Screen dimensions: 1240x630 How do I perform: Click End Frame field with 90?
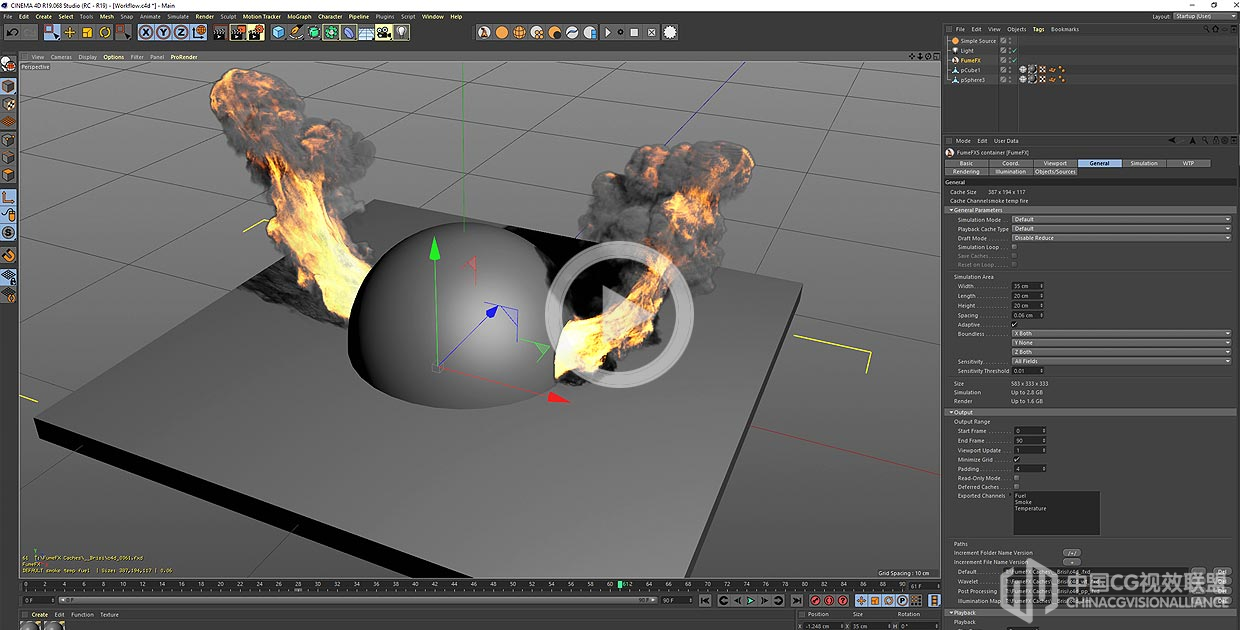tap(1029, 440)
